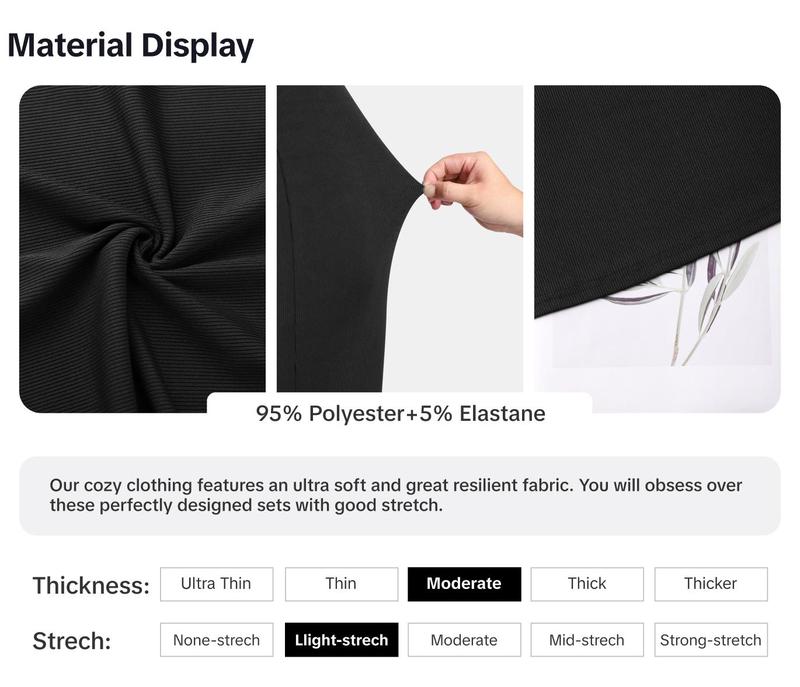Click the 95% Polyester+5% Elastane label
The width and height of the screenshot is (800, 687).
(x=401, y=413)
